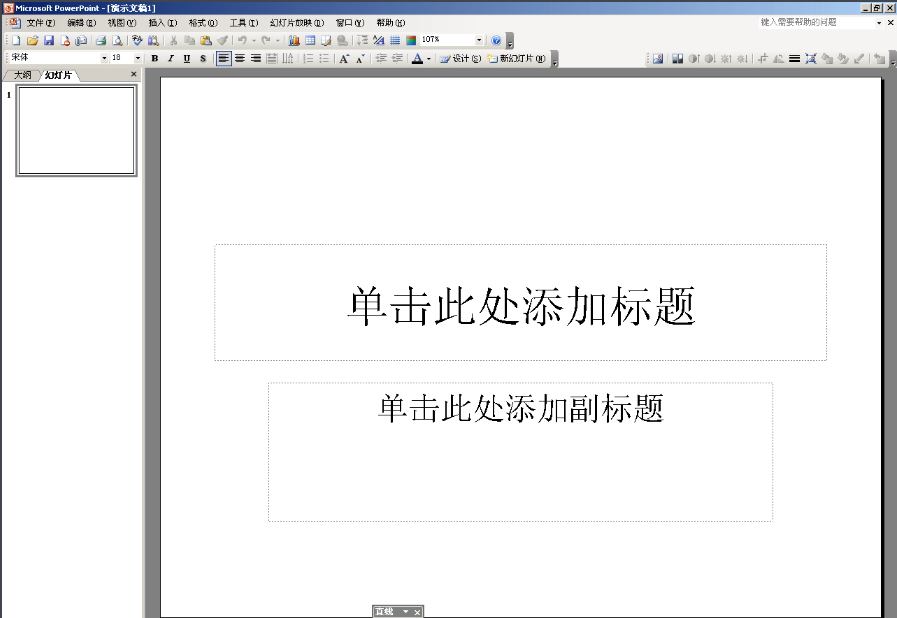
Task: Open the font name dropdown (宋体)
Action: [104, 58]
